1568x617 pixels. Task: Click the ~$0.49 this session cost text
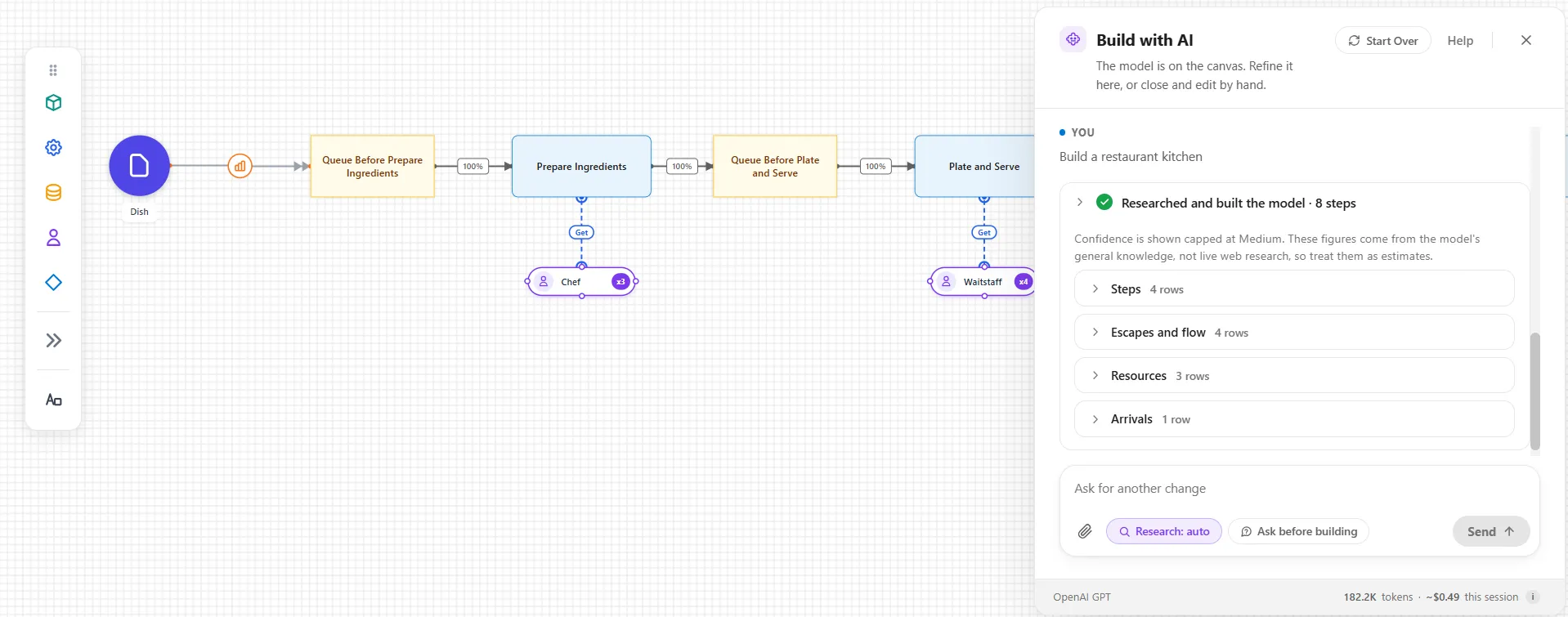pos(1472,597)
